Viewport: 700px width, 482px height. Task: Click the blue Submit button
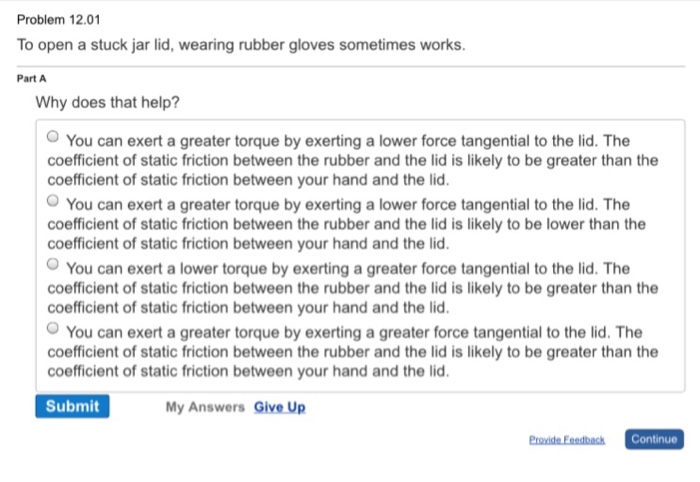coord(73,406)
